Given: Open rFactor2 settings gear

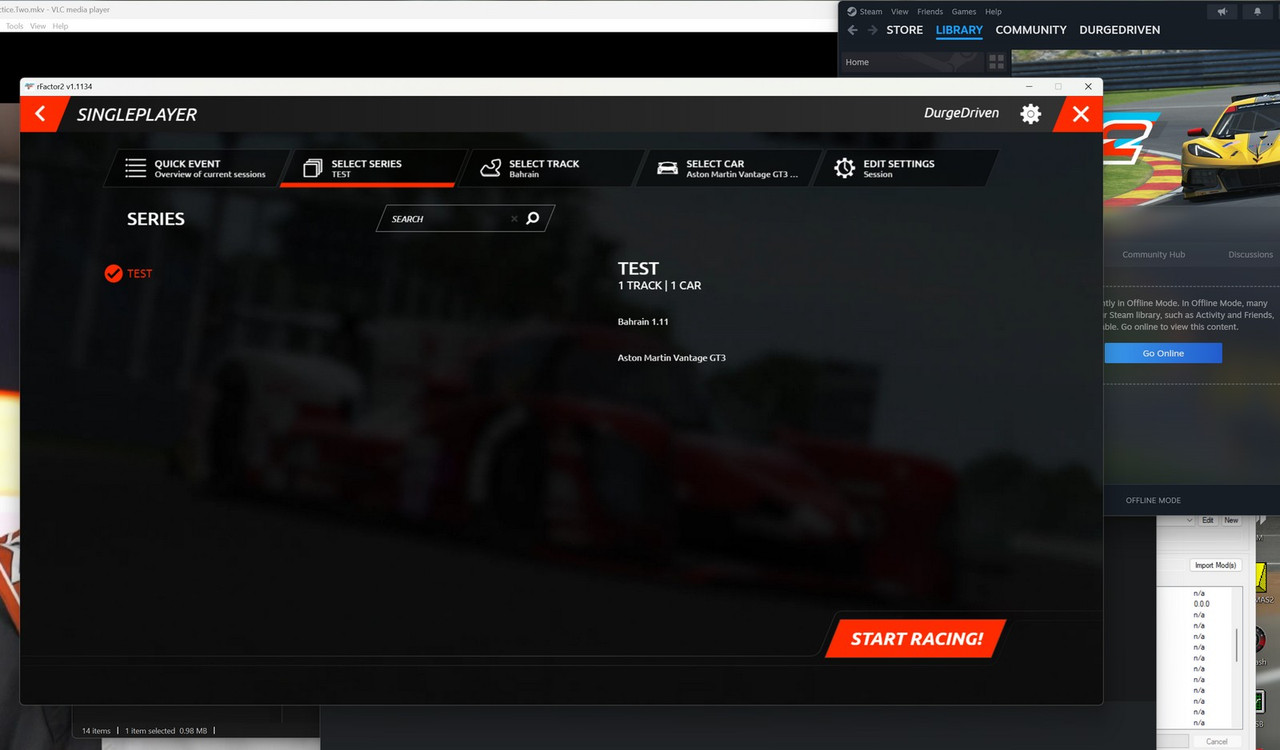Looking at the screenshot, I should pos(1030,114).
